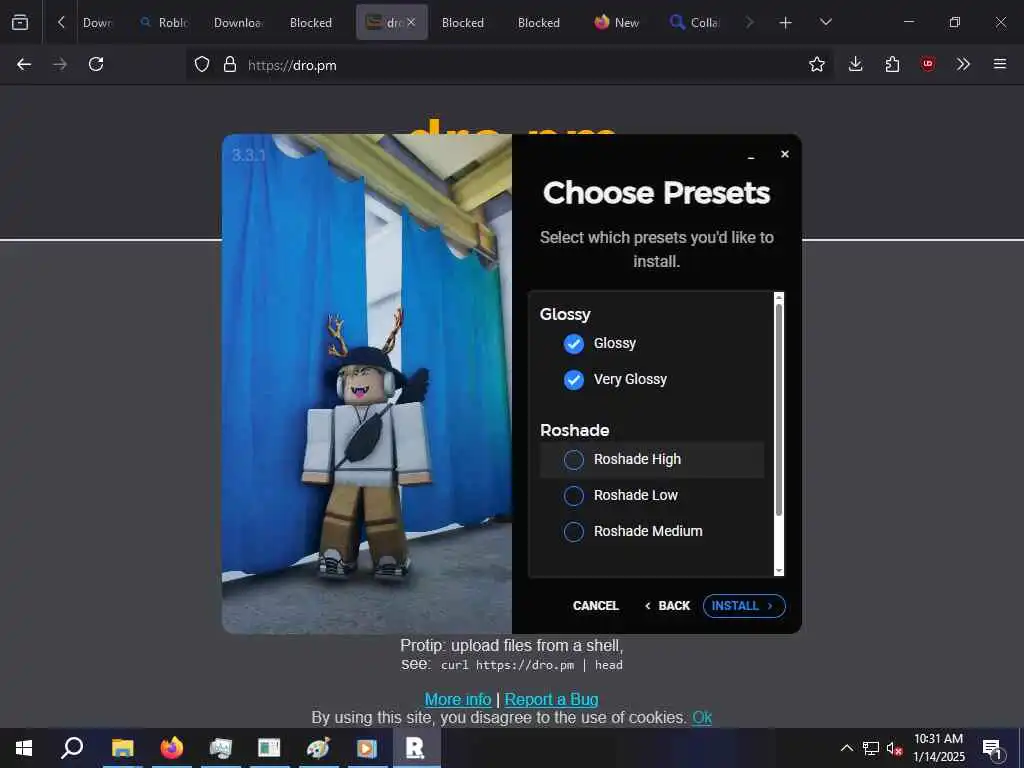Open the More info link
The height and width of the screenshot is (768, 1024).
(x=458, y=699)
